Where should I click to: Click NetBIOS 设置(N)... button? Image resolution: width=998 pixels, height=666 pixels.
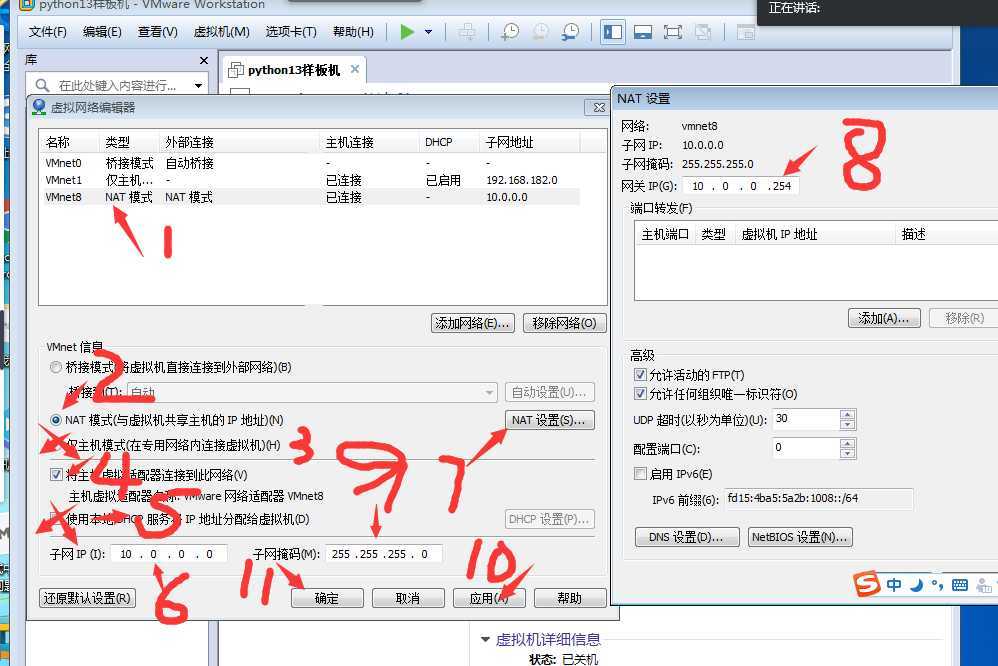coord(800,537)
